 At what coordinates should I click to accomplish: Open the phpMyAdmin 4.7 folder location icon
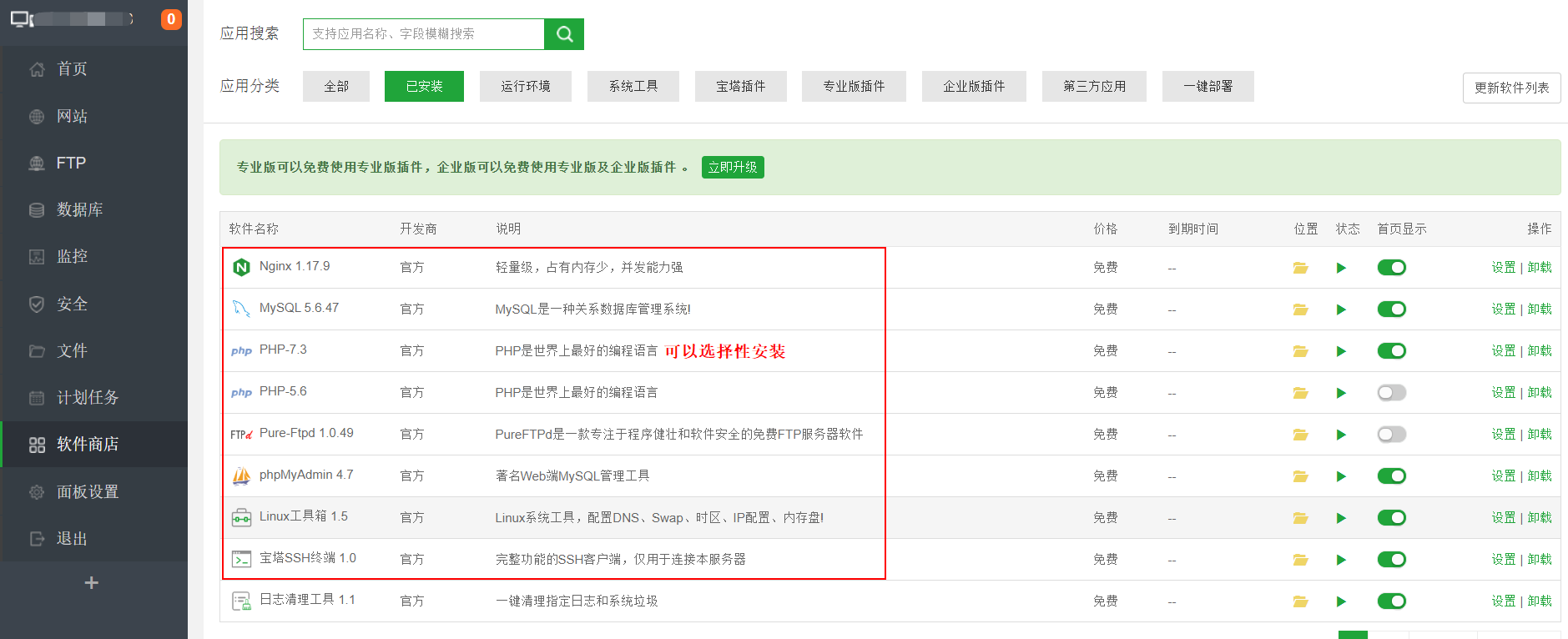(x=1300, y=476)
